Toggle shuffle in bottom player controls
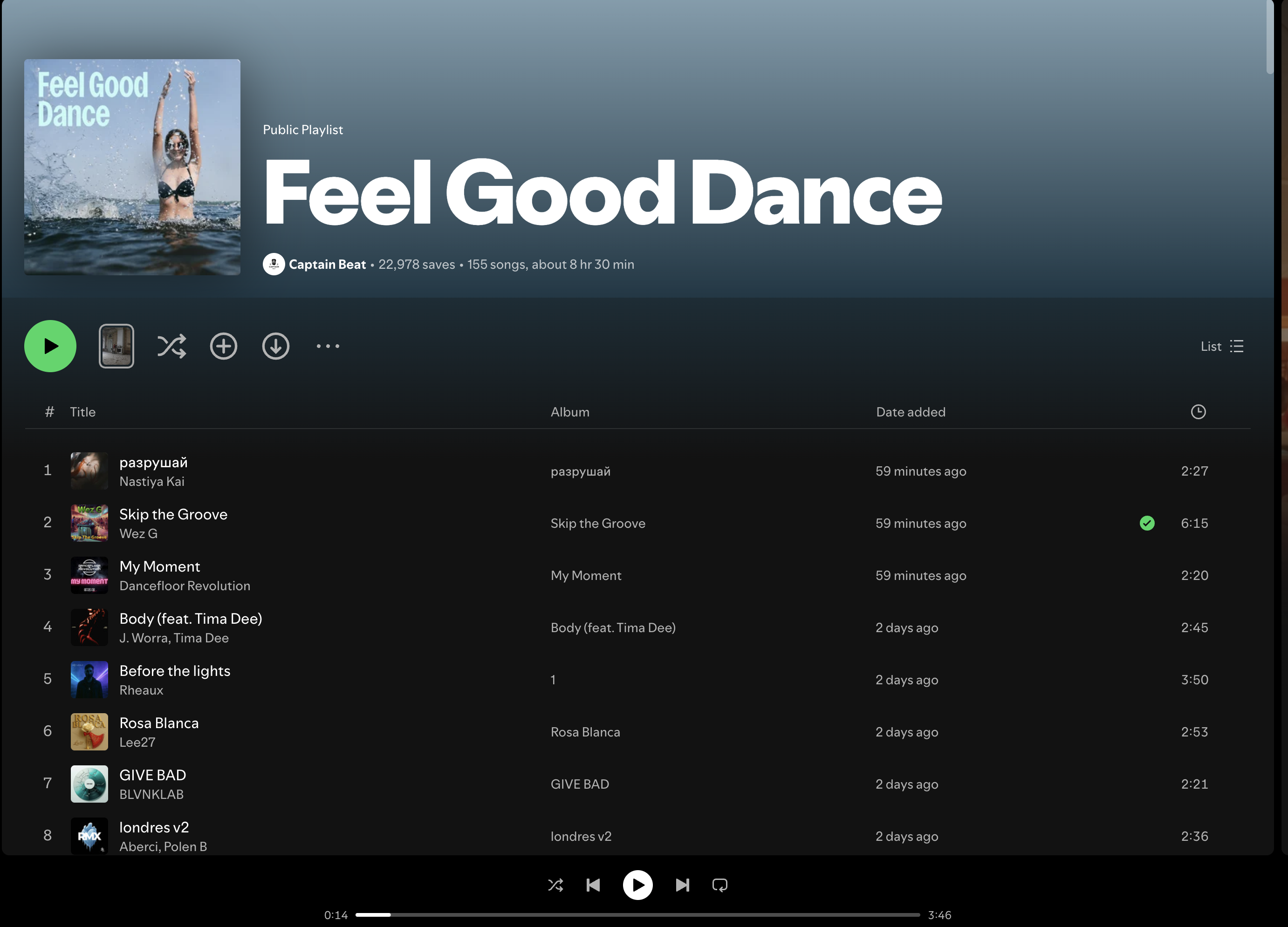The image size is (1288, 927). [x=555, y=885]
